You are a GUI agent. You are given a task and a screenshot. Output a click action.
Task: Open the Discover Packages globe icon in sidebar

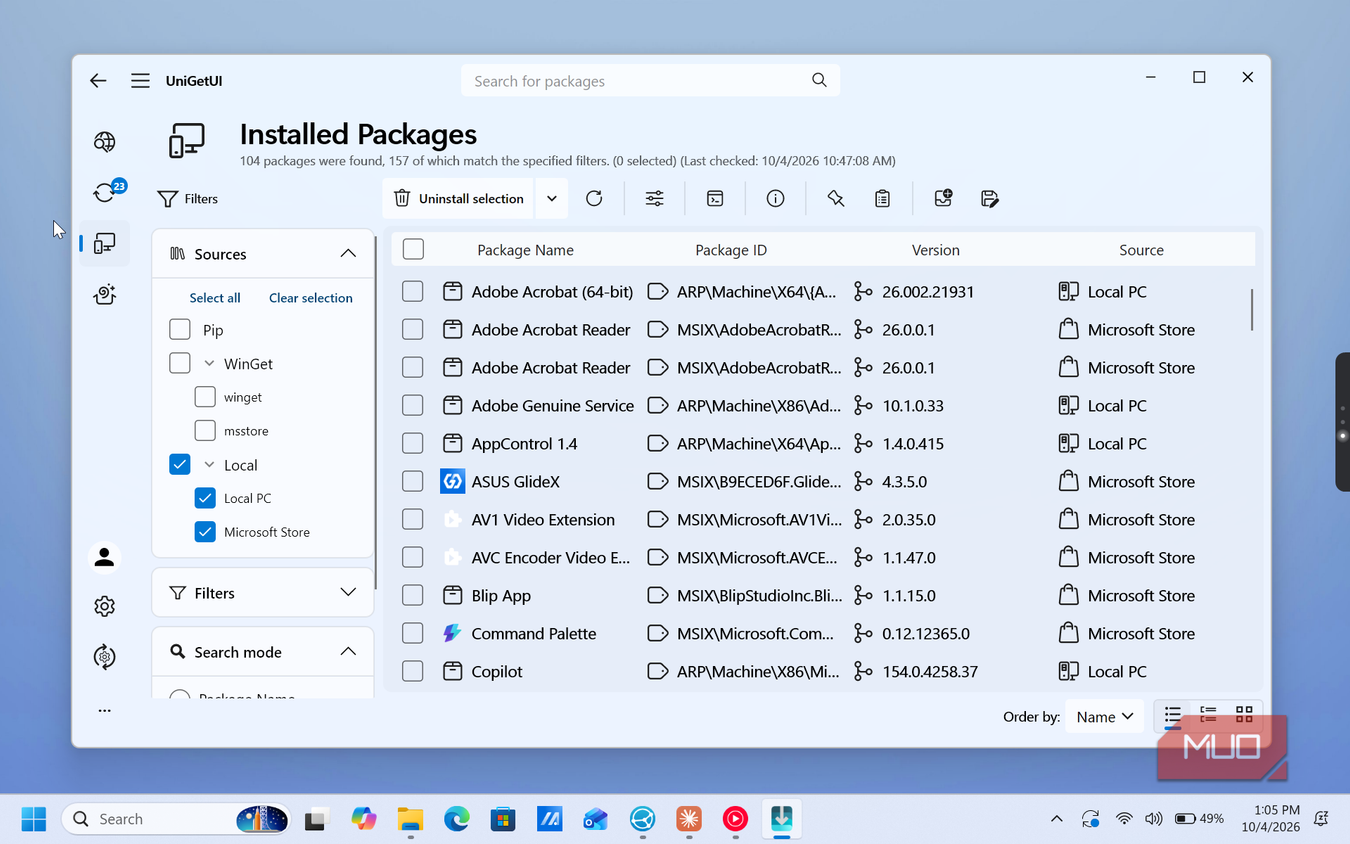pyautogui.click(x=104, y=142)
